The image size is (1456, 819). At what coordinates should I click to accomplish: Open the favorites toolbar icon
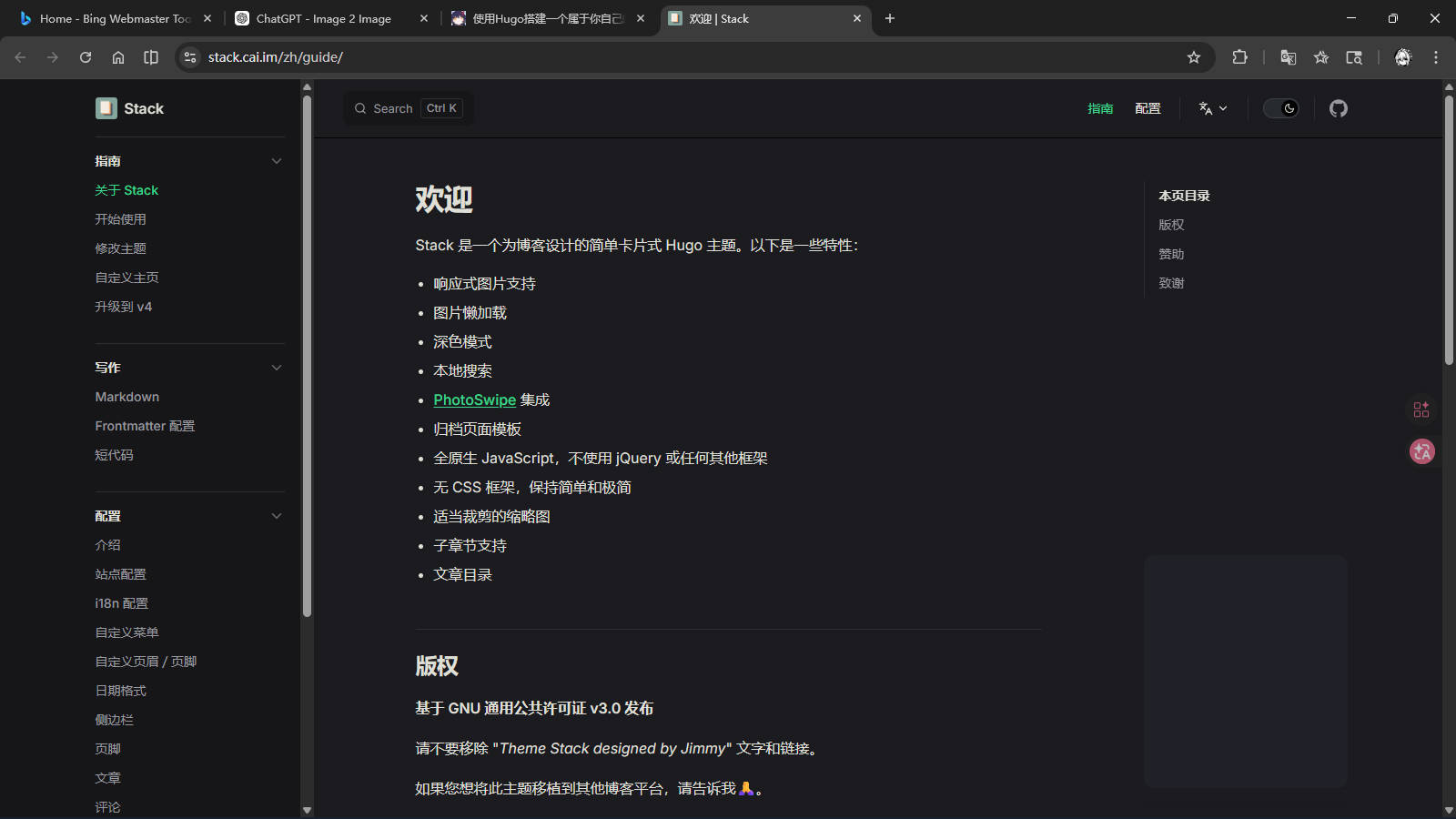tap(1321, 57)
